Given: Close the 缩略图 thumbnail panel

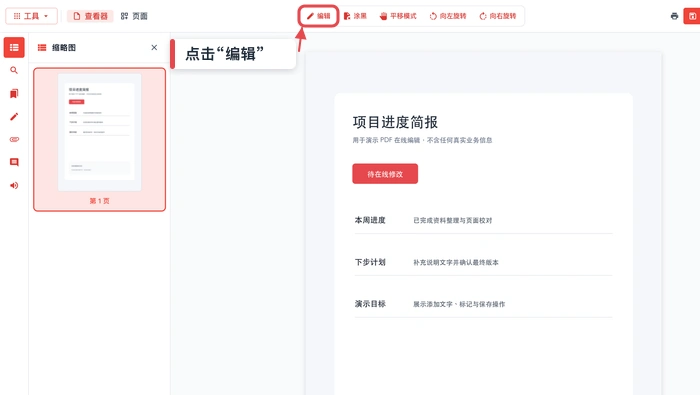Looking at the screenshot, I should click(x=154, y=47).
